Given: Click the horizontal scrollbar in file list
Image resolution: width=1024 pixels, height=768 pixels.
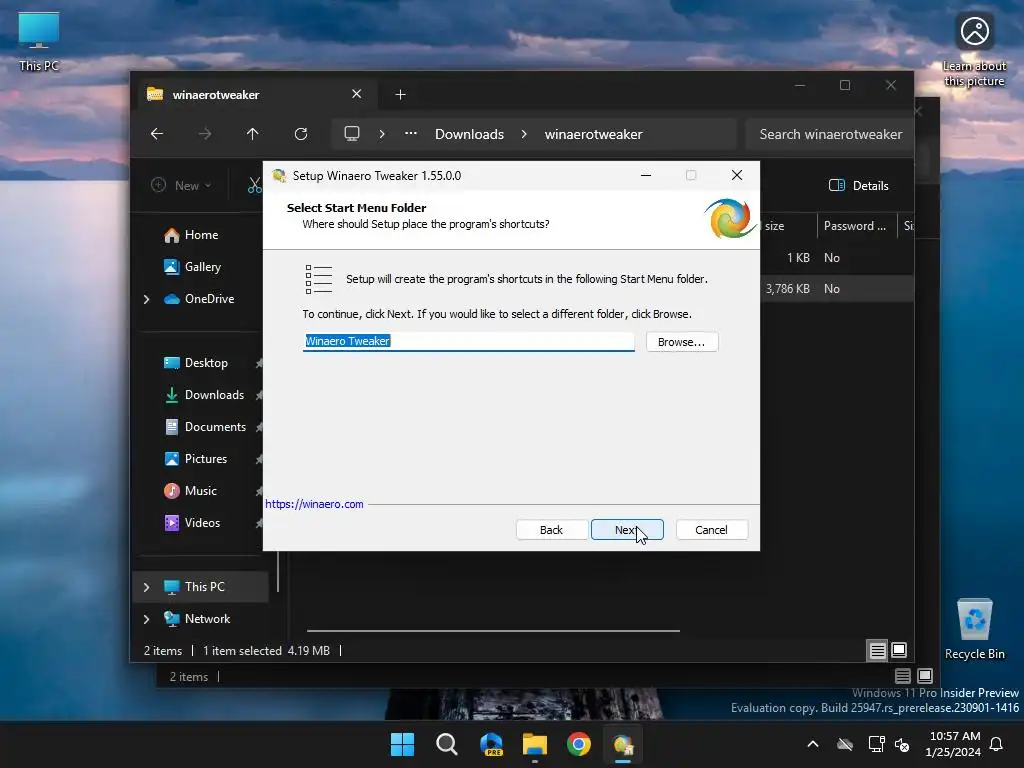Looking at the screenshot, I should coord(493,631).
